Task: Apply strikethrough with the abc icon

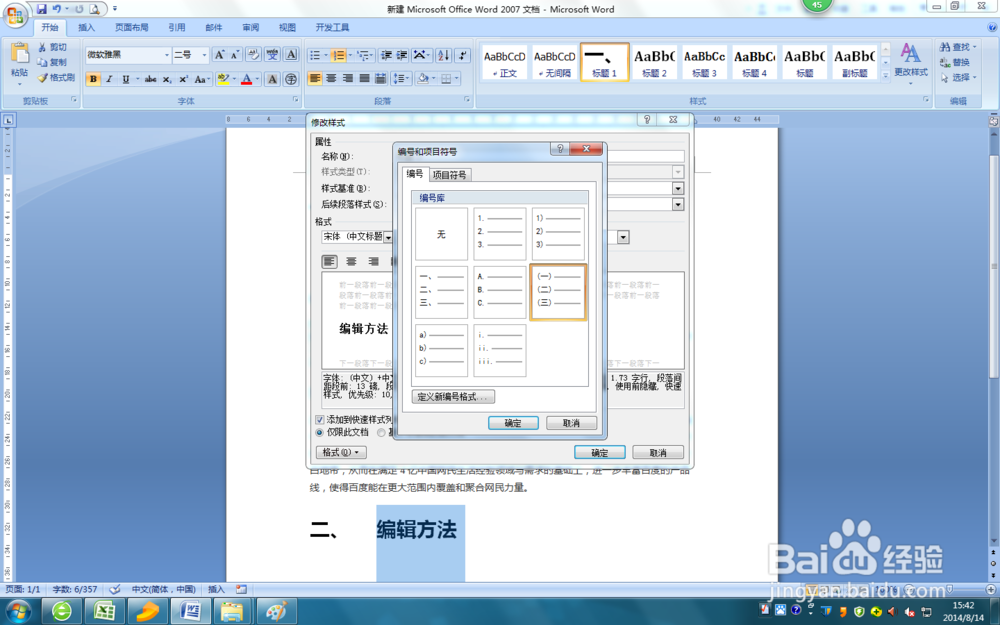Action: point(151,79)
